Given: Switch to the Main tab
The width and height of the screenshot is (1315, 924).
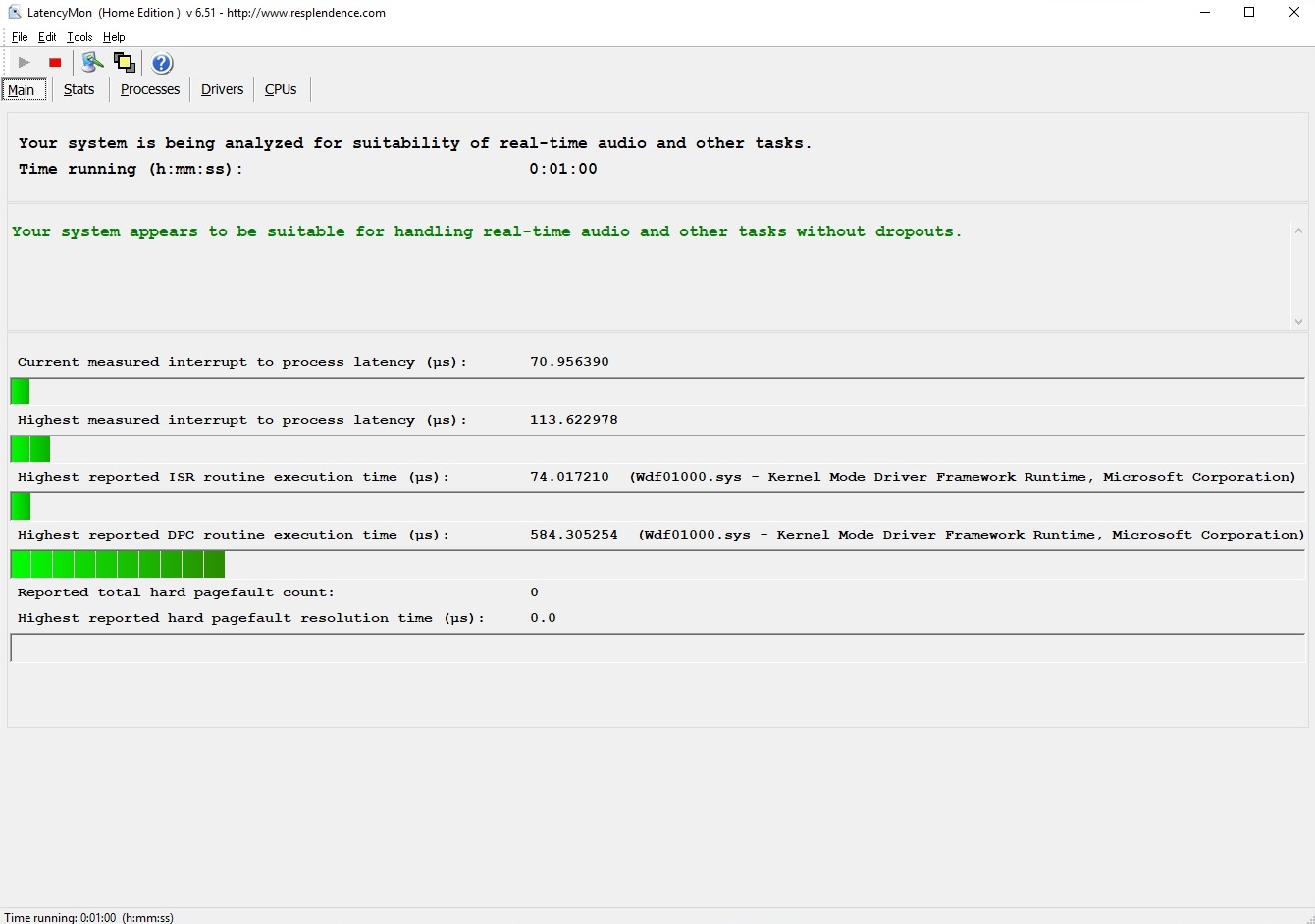Looking at the screenshot, I should [x=22, y=90].
